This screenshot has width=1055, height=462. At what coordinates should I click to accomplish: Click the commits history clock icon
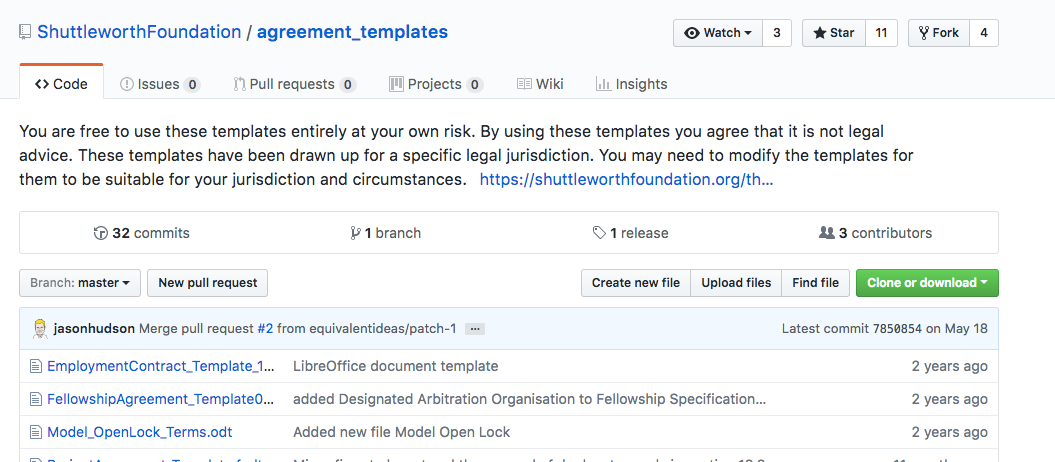pyautogui.click(x=100, y=233)
